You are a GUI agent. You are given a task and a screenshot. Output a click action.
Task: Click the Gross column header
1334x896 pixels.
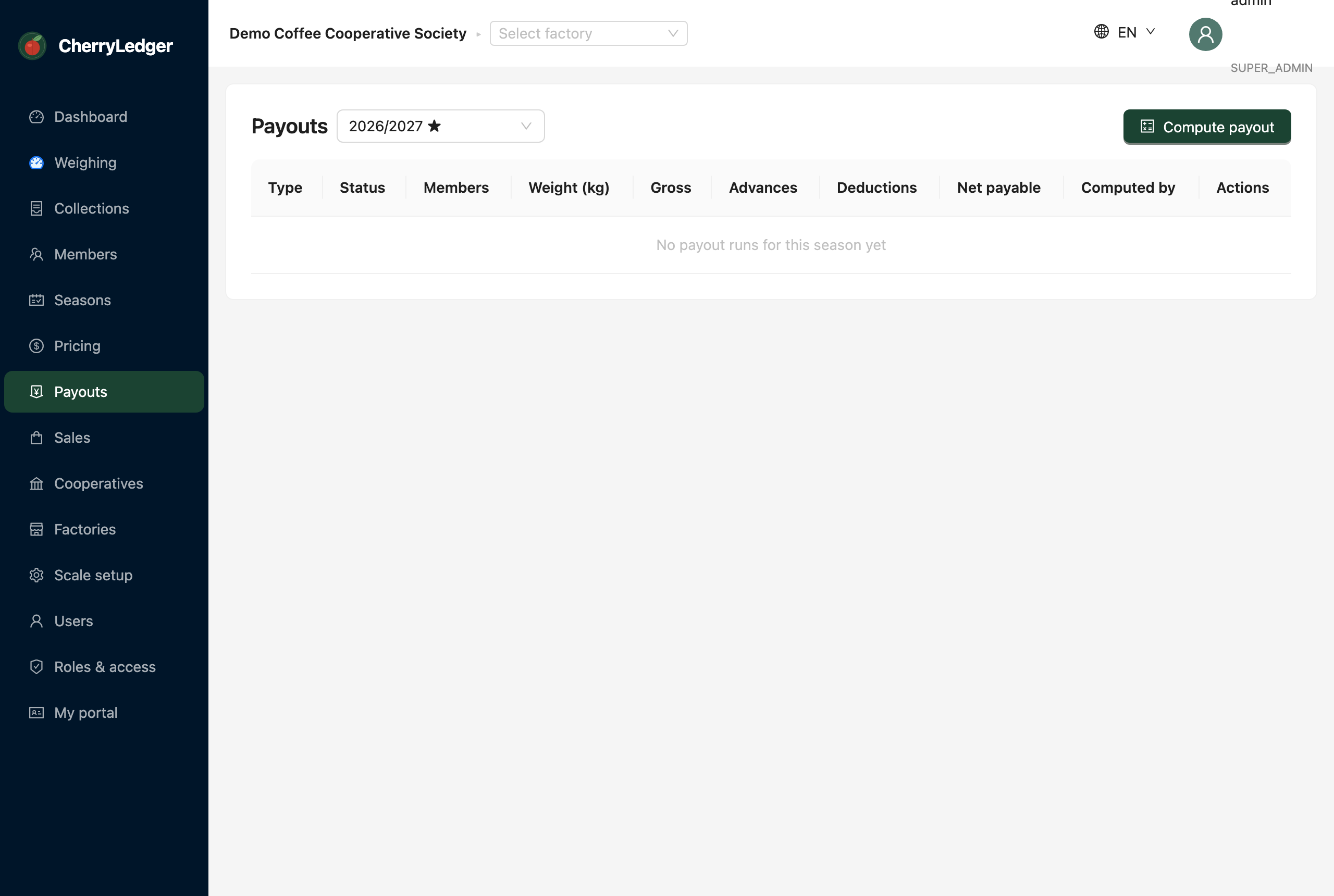(x=671, y=188)
